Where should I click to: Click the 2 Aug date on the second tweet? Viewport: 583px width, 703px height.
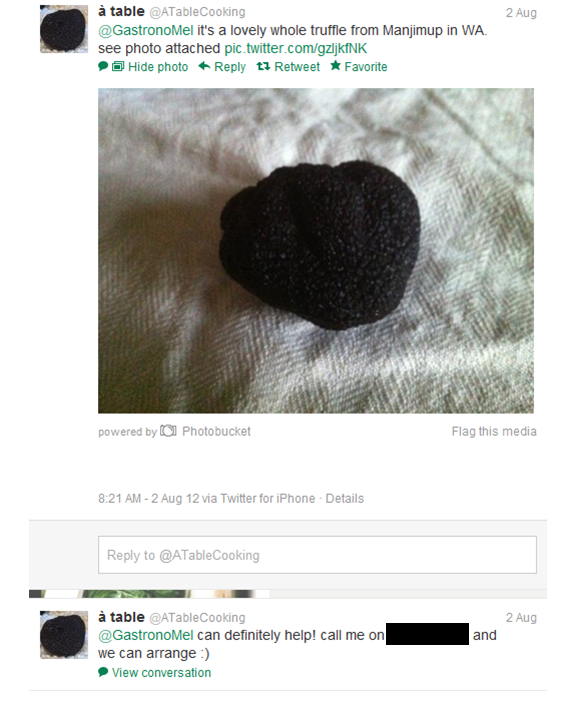click(521, 618)
